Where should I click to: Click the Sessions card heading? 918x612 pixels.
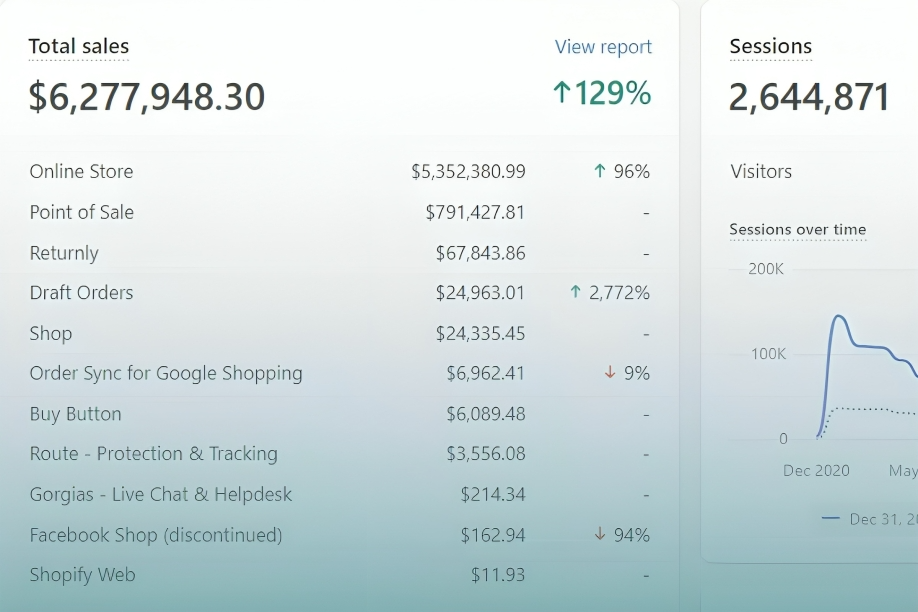tap(770, 46)
